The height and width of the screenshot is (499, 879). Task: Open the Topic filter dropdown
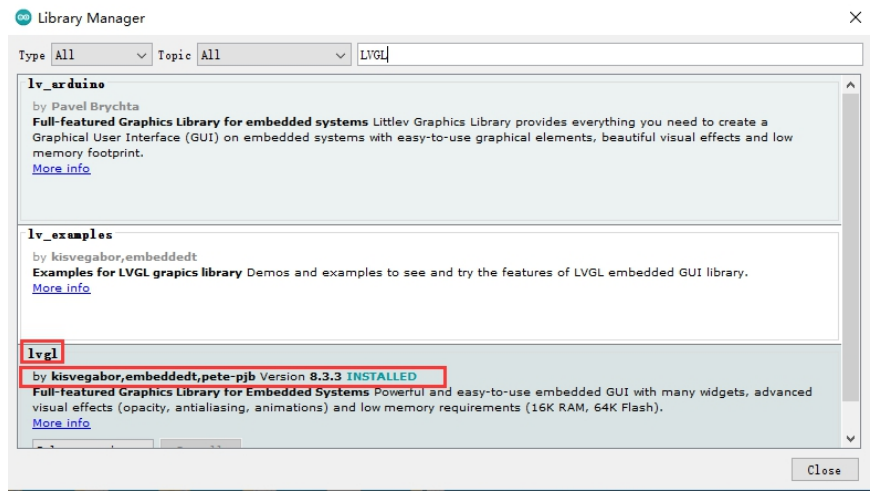tap(273, 55)
